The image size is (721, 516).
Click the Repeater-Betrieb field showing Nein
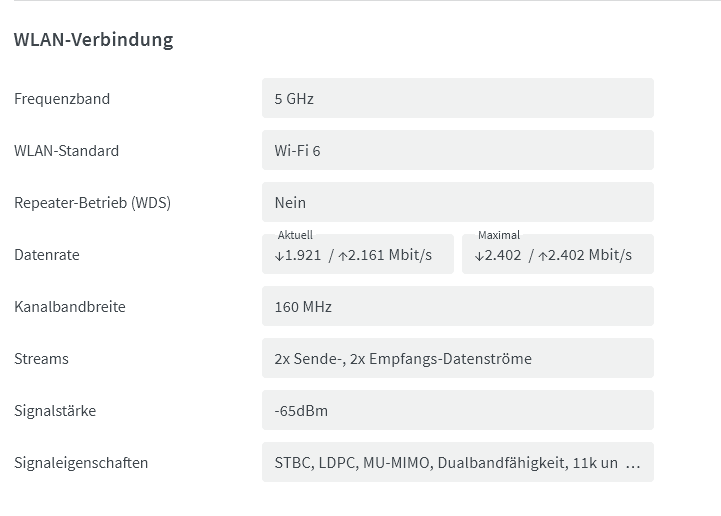click(458, 202)
